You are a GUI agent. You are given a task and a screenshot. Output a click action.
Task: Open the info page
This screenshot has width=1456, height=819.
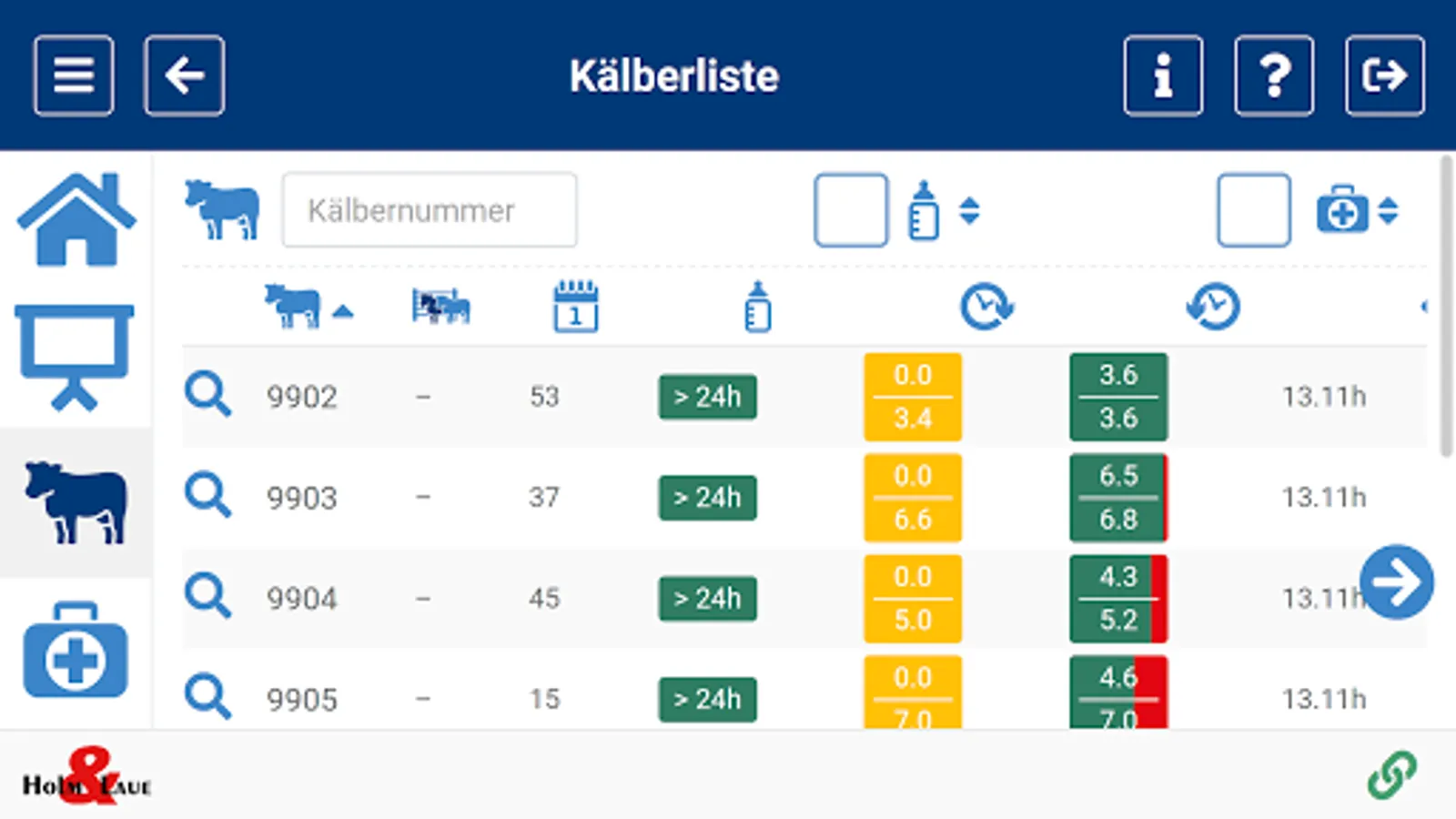tap(1162, 76)
